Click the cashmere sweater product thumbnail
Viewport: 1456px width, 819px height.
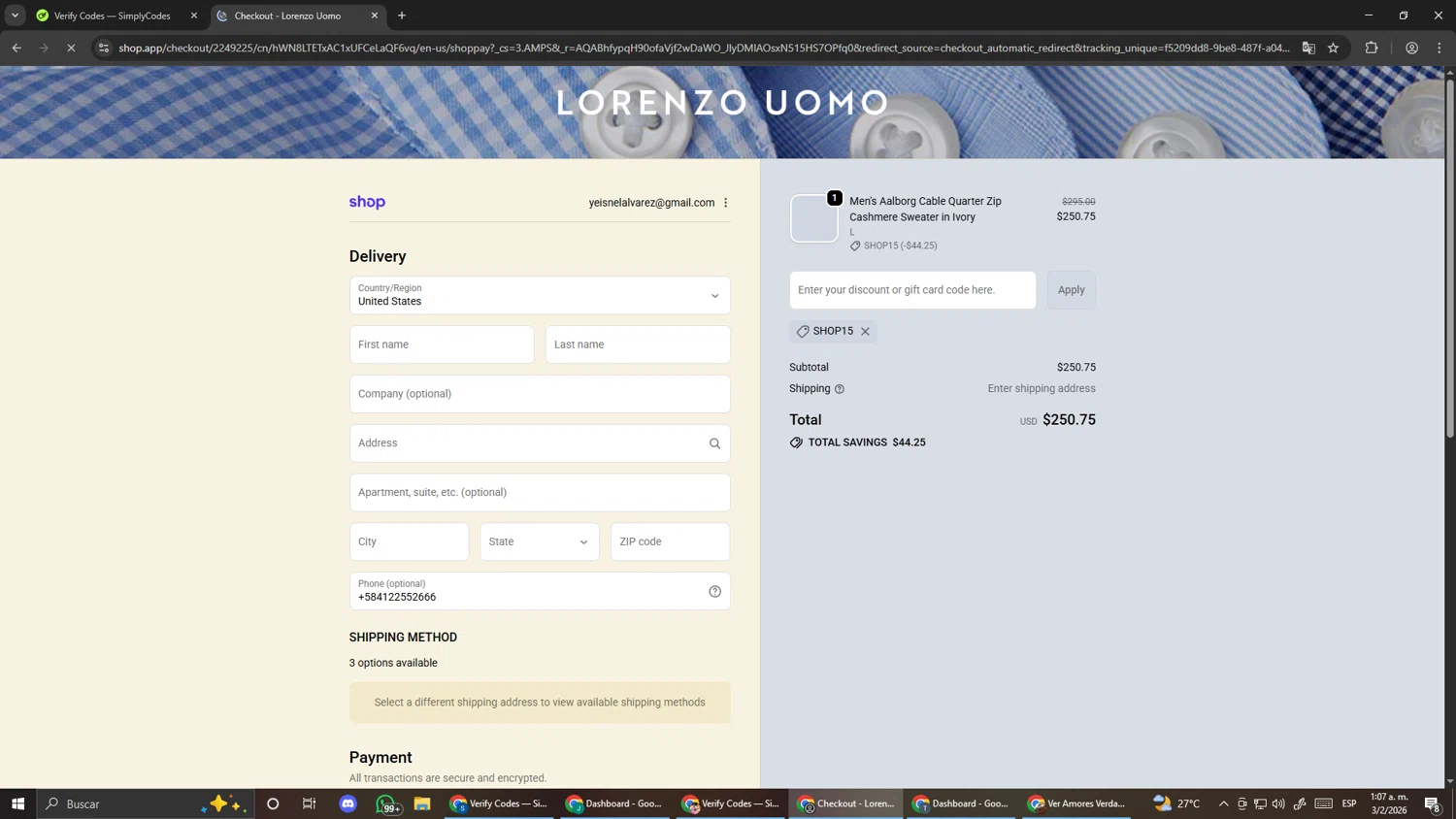click(813, 218)
